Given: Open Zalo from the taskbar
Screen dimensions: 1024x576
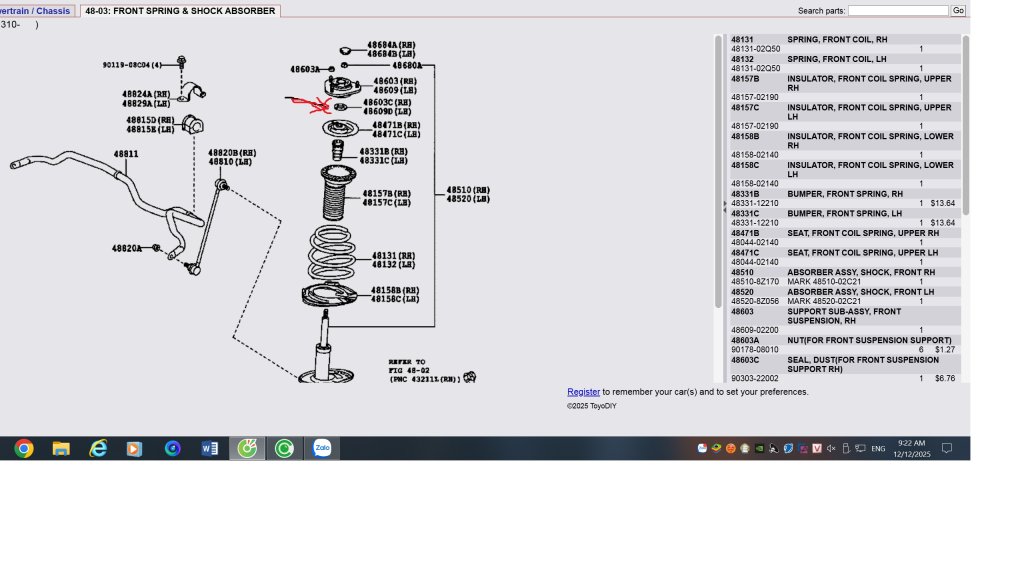Looking at the screenshot, I should pos(322,449).
